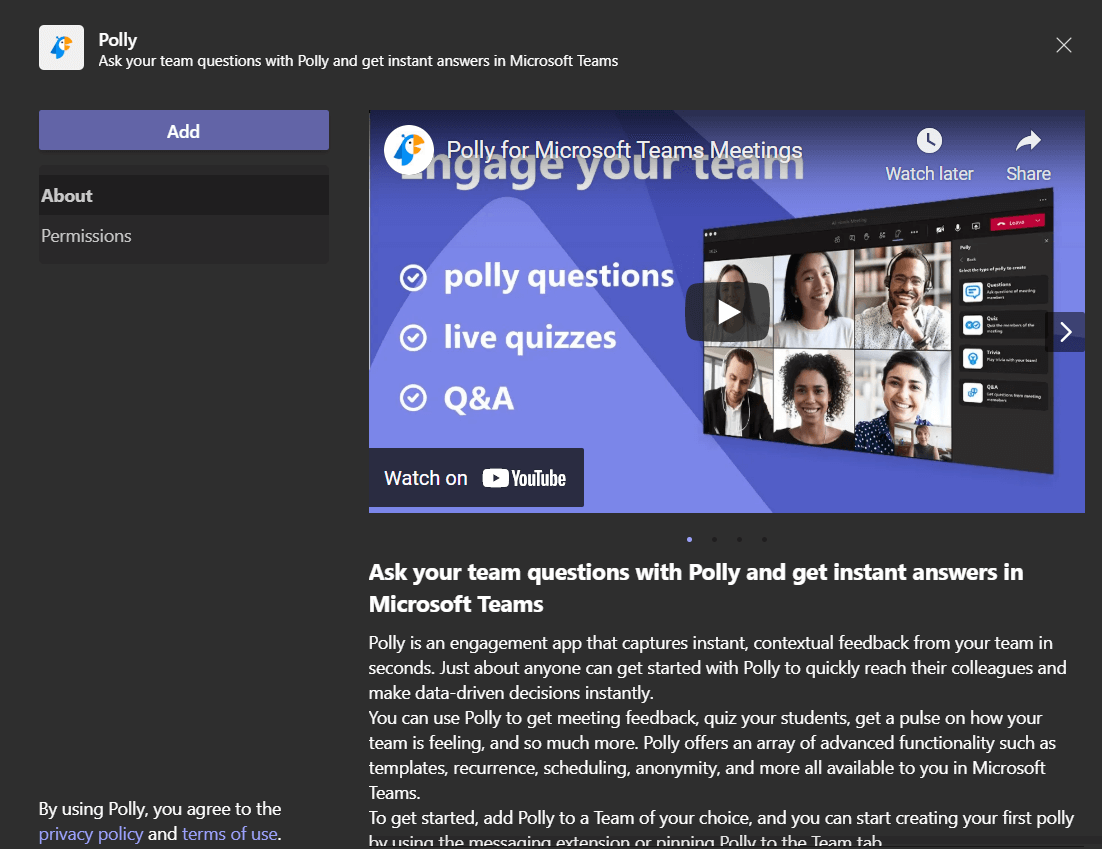Image resolution: width=1102 pixels, height=849 pixels.
Task: Select the fourth carousel dot indicator
Action: coord(764,539)
